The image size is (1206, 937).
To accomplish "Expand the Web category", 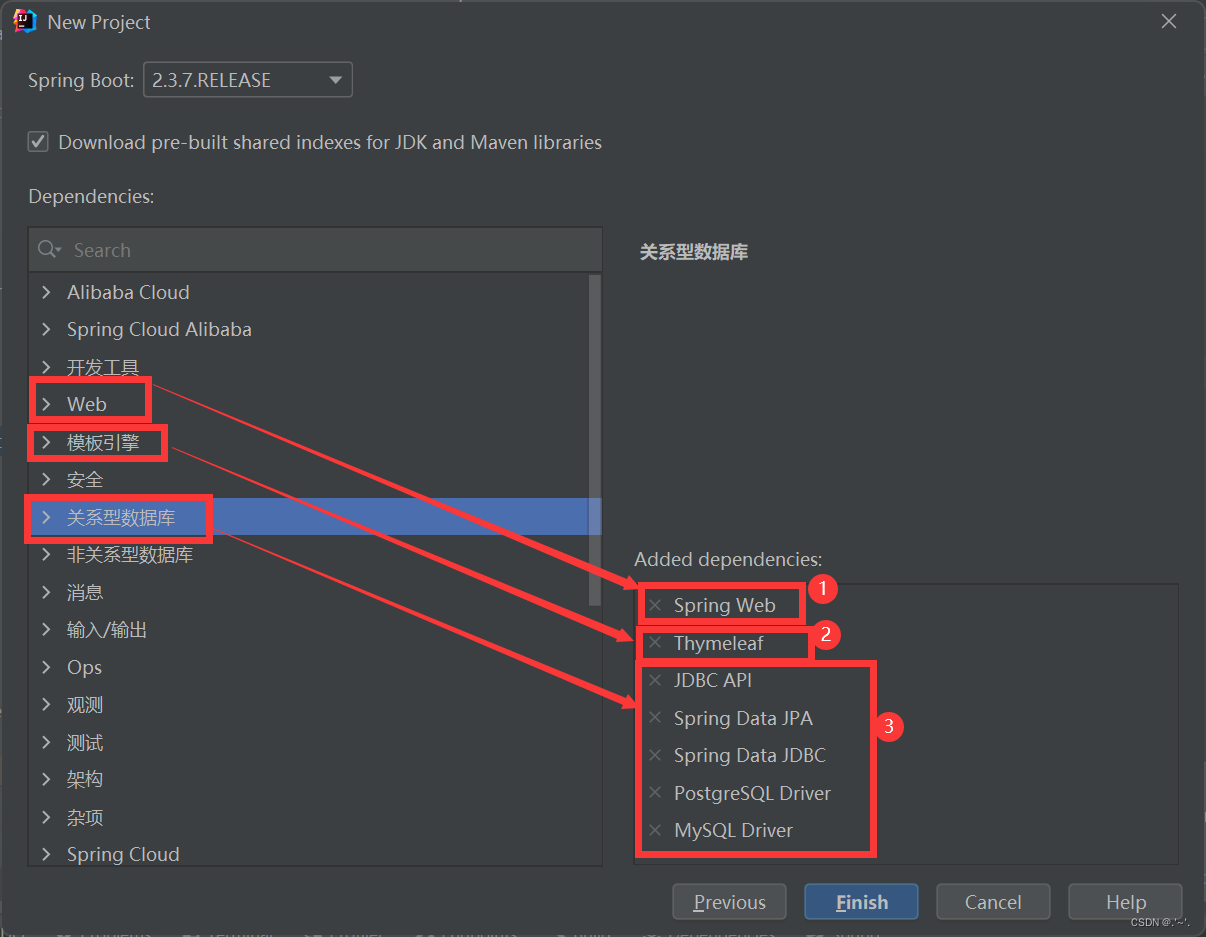I will 46,404.
